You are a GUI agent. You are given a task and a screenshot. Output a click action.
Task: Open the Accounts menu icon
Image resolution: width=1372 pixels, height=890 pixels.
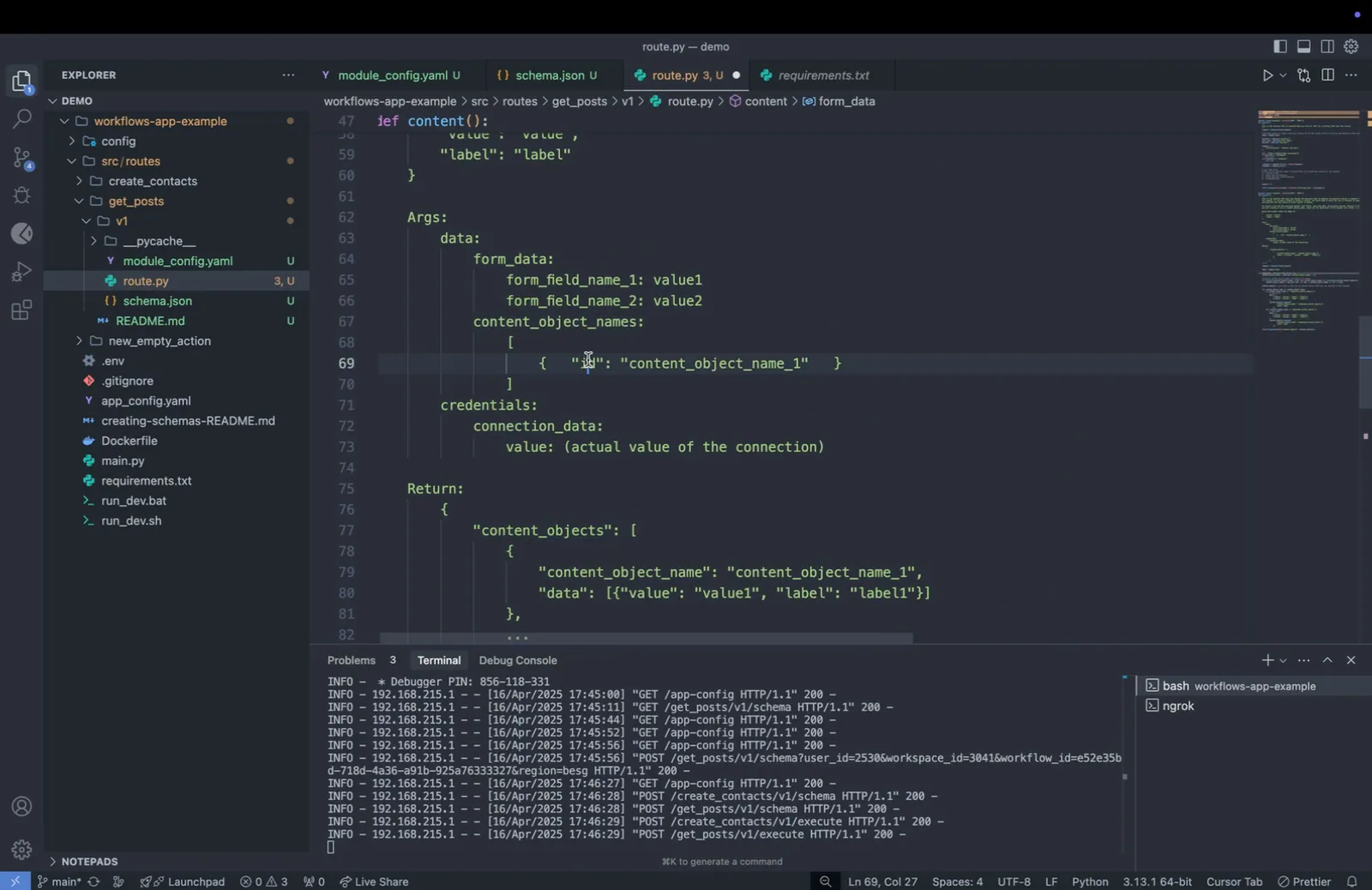(21, 807)
